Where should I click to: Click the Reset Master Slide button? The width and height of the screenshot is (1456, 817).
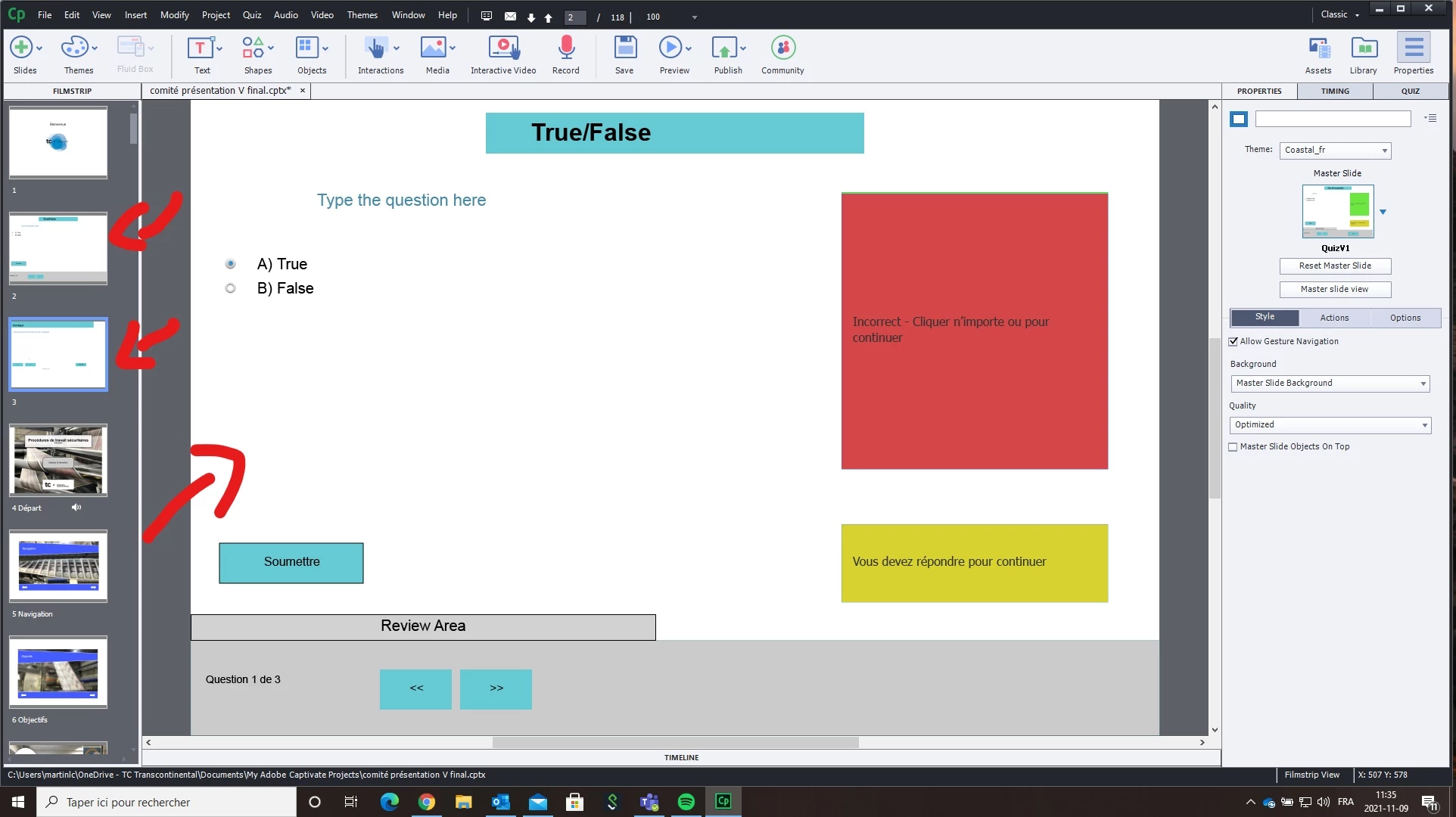(1335, 266)
